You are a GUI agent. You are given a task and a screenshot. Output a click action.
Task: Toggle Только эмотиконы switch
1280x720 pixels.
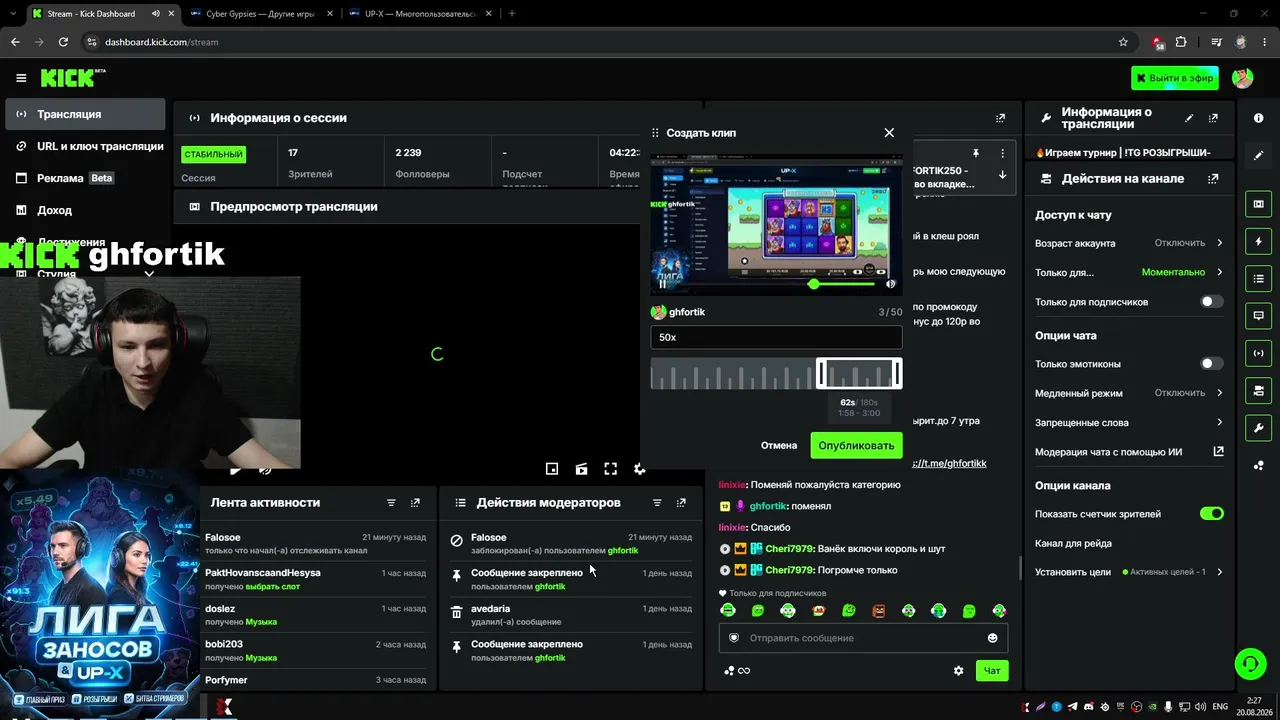tap(1211, 364)
